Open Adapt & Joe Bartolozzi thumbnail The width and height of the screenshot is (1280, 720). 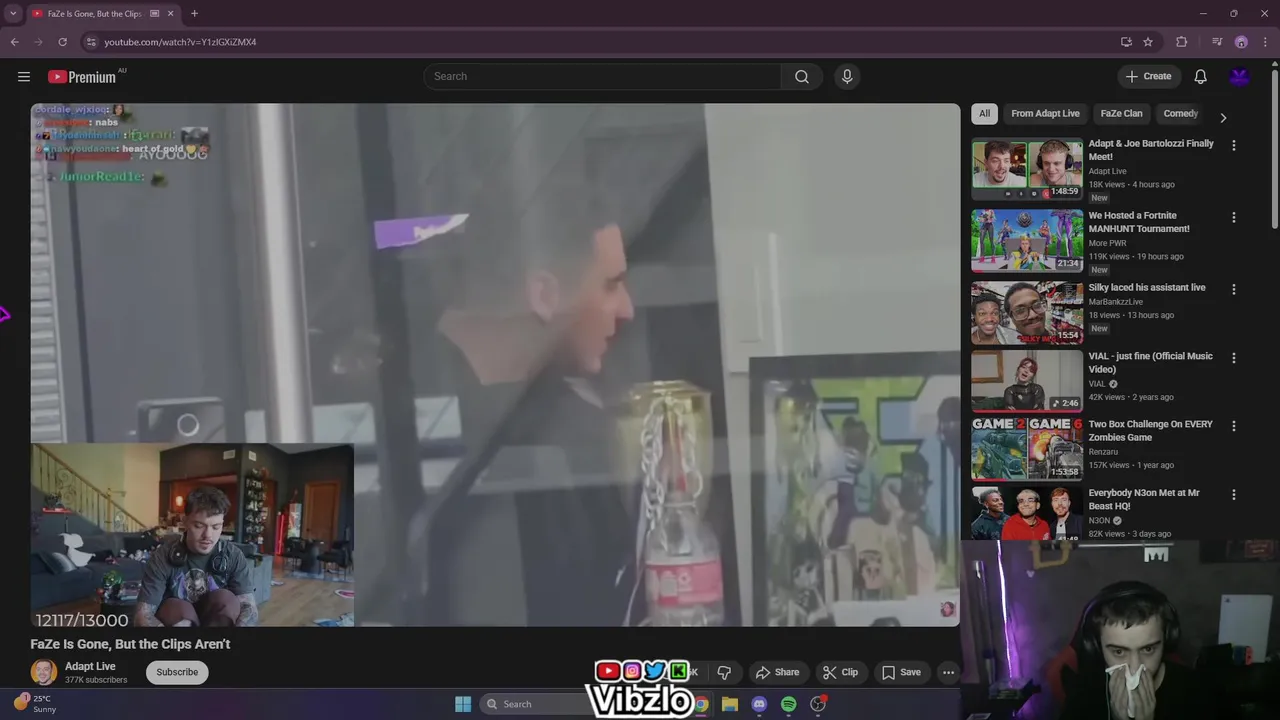click(1027, 169)
